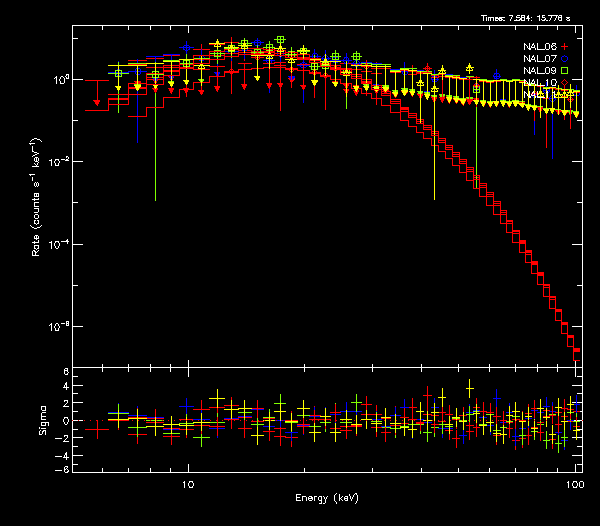Click the red diamond marker for NAI_10
Image resolution: width=600 pixels, height=526 pixels.
coord(565,83)
